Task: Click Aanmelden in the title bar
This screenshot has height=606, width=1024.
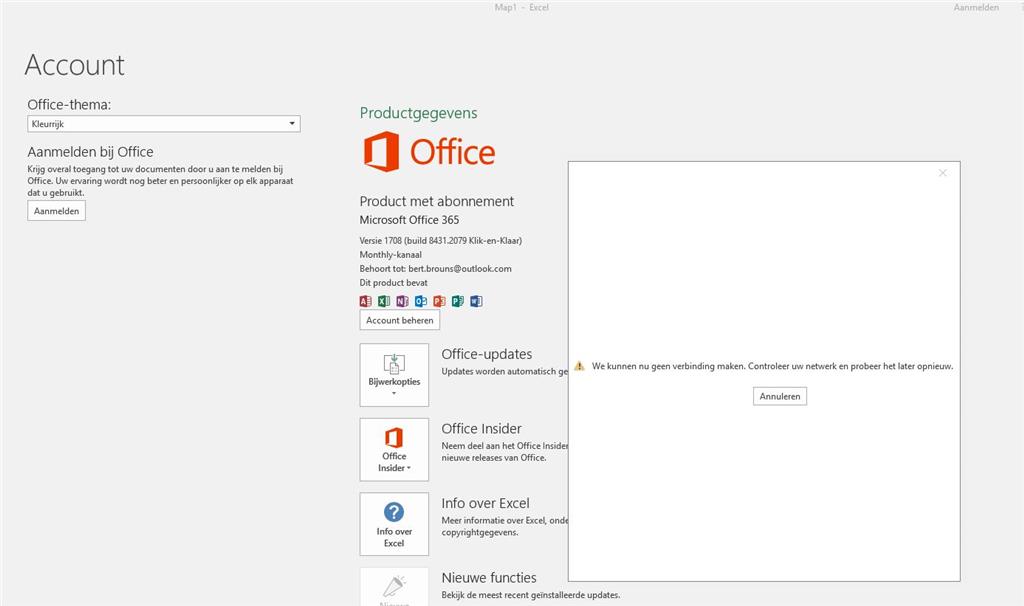Action: pos(976,8)
